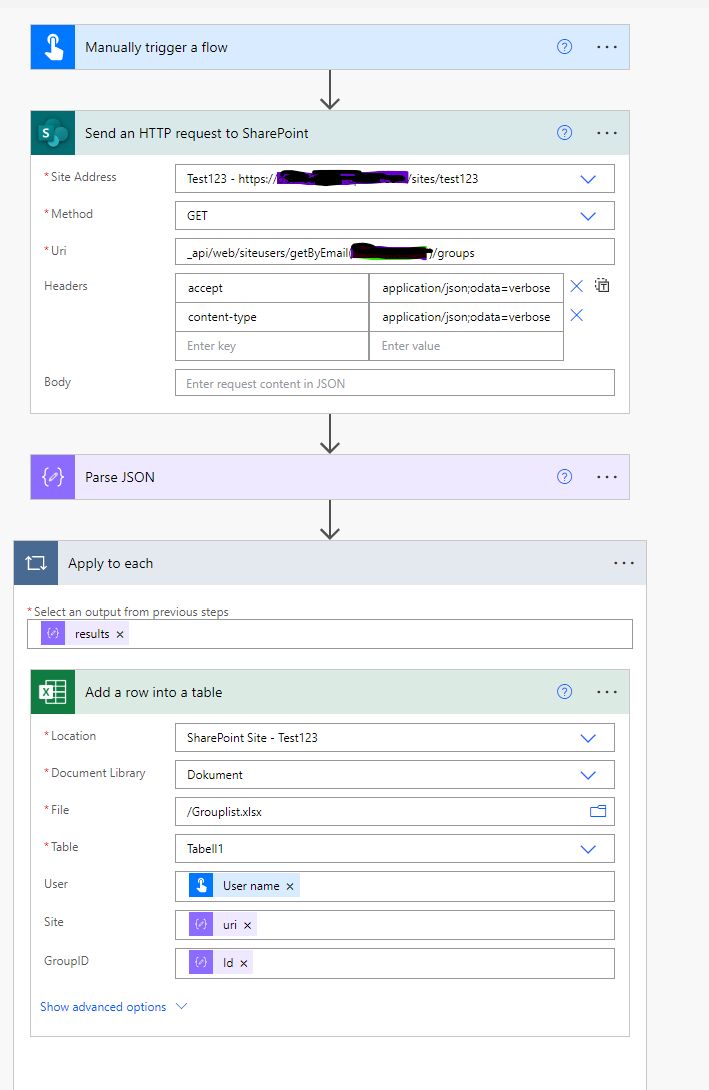
Task: Select the results dynamic content token
Action: pos(84,634)
